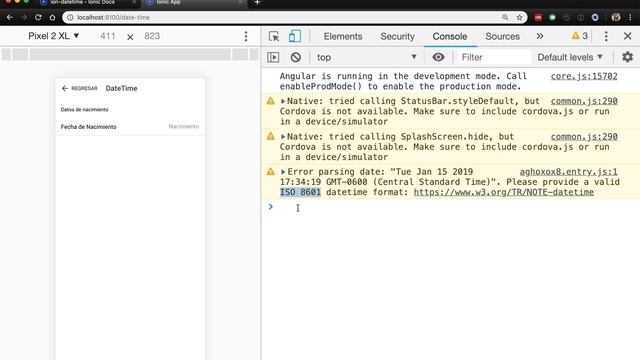This screenshot has width=640, height=360.
Task: Reload the page
Action: [x=38, y=18]
